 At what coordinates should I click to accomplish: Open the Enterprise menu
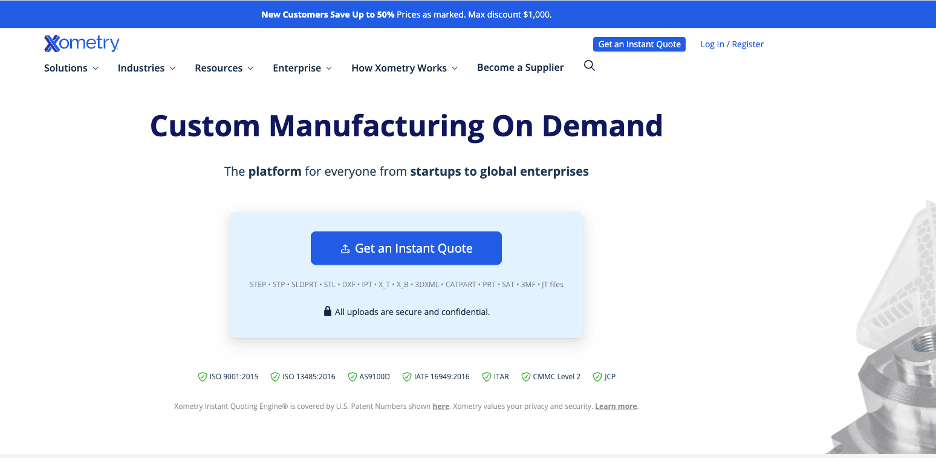coord(303,68)
